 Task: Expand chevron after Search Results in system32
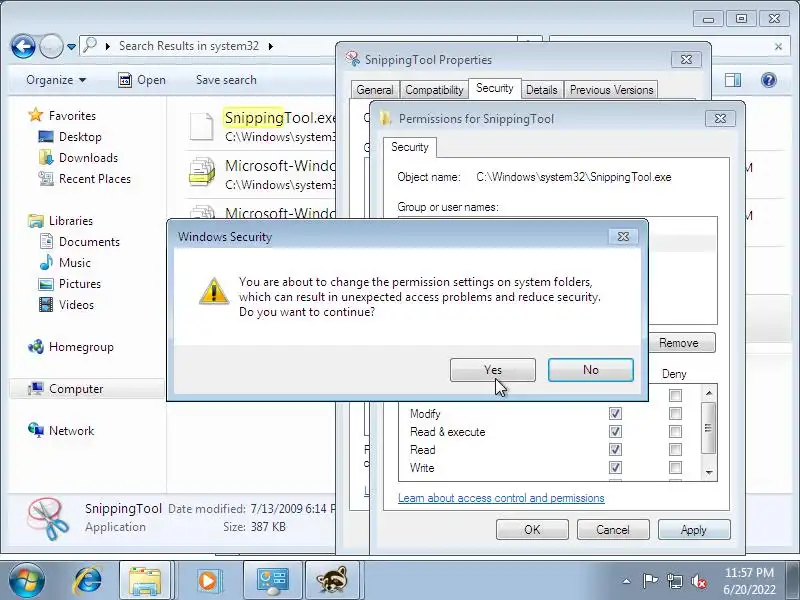tap(270, 46)
